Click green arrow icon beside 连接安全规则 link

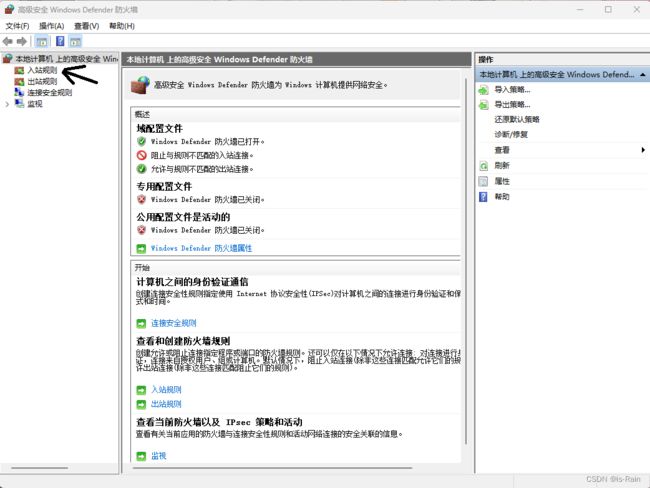coord(141,323)
